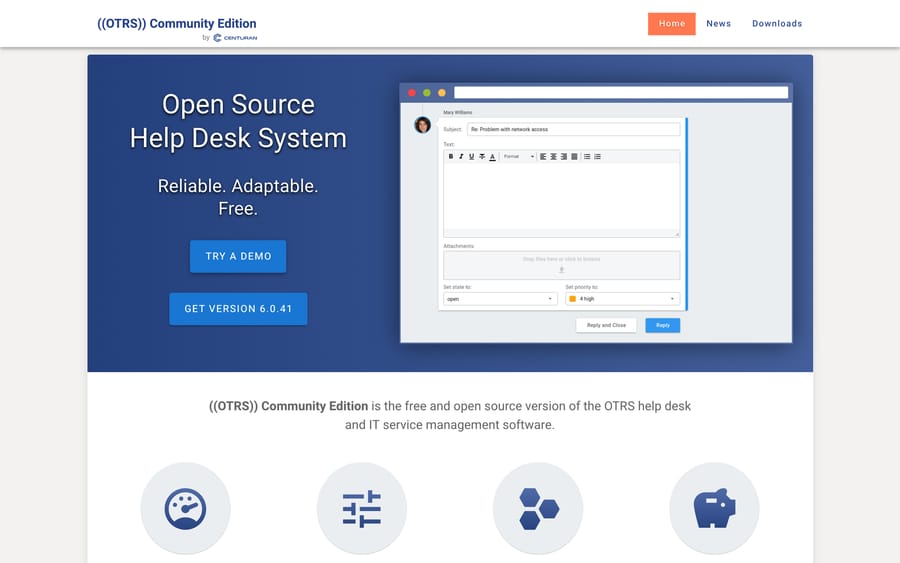Screen dimensions: 900x563
Task: Click the bulleted list icon
Action: point(587,157)
